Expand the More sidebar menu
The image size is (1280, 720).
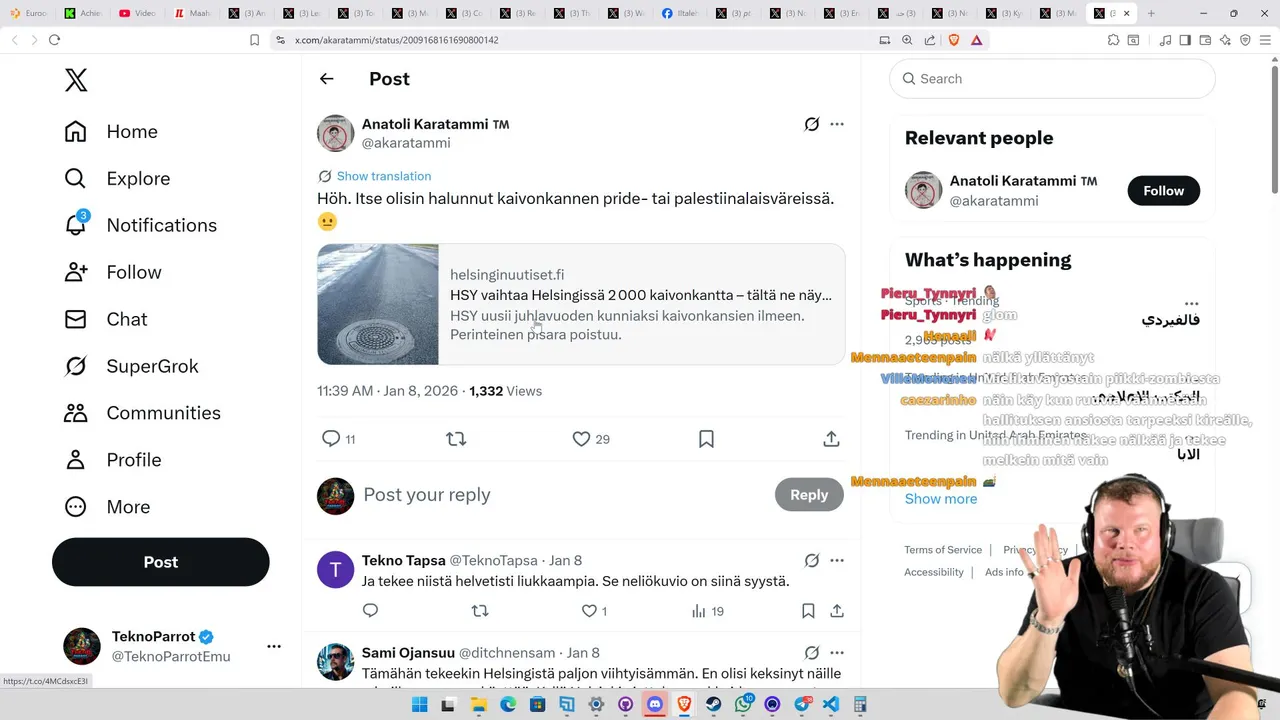tap(107, 507)
